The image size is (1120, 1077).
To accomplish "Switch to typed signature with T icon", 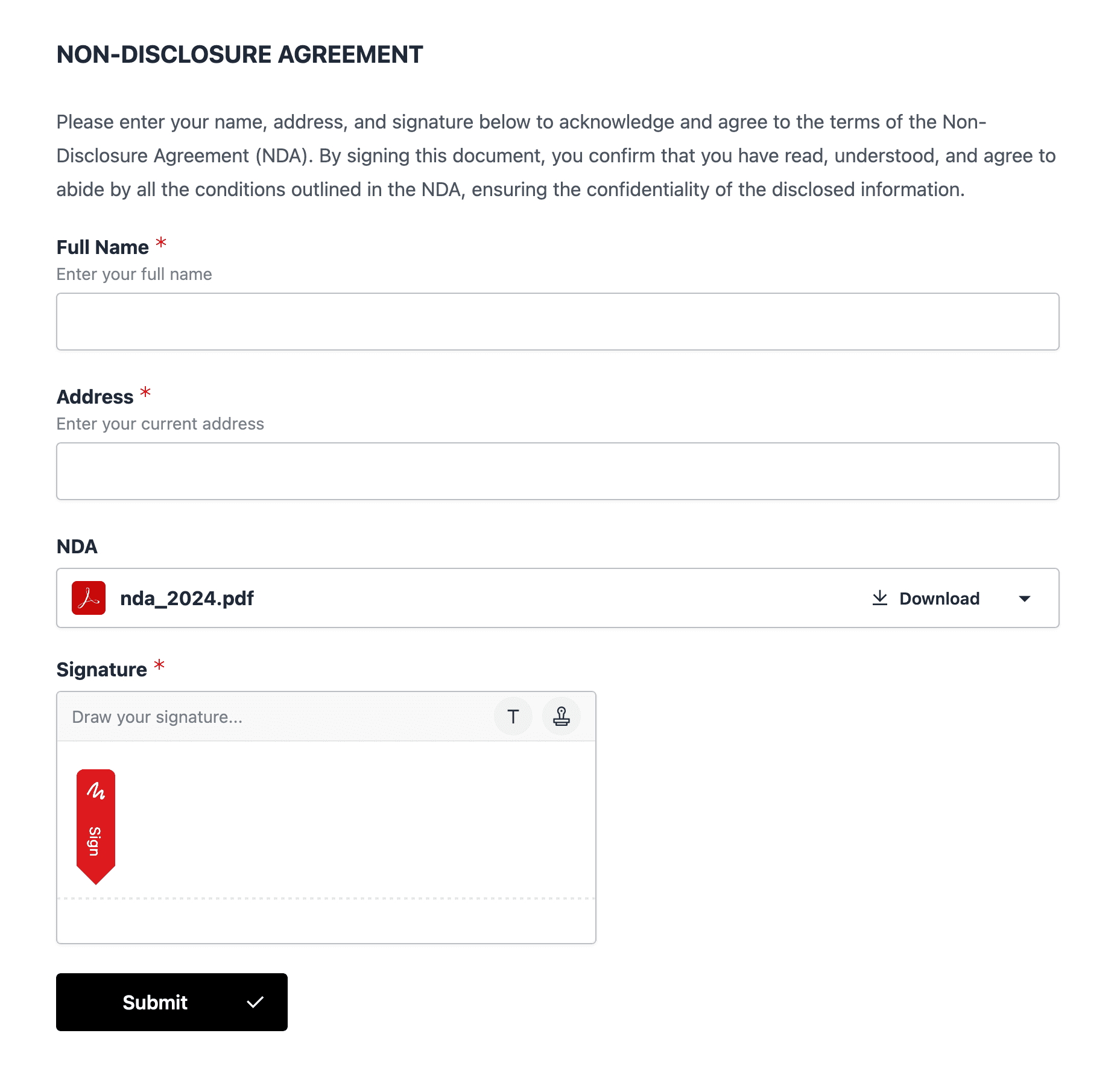I will (x=513, y=717).
